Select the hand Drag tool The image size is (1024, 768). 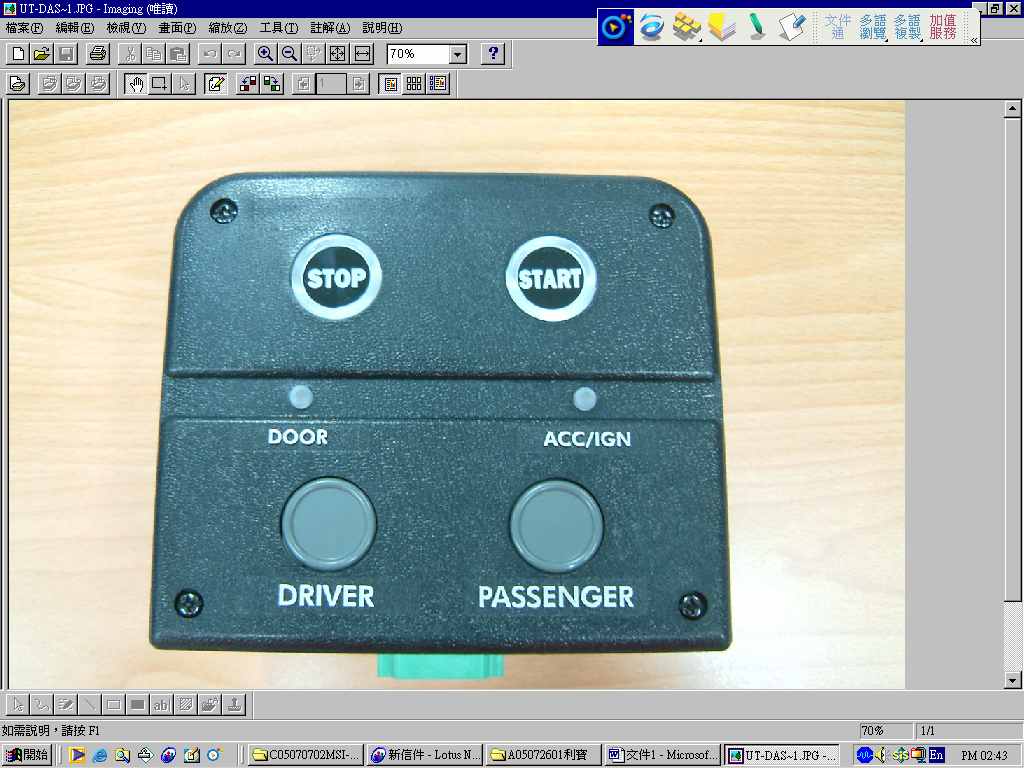pos(135,84)
